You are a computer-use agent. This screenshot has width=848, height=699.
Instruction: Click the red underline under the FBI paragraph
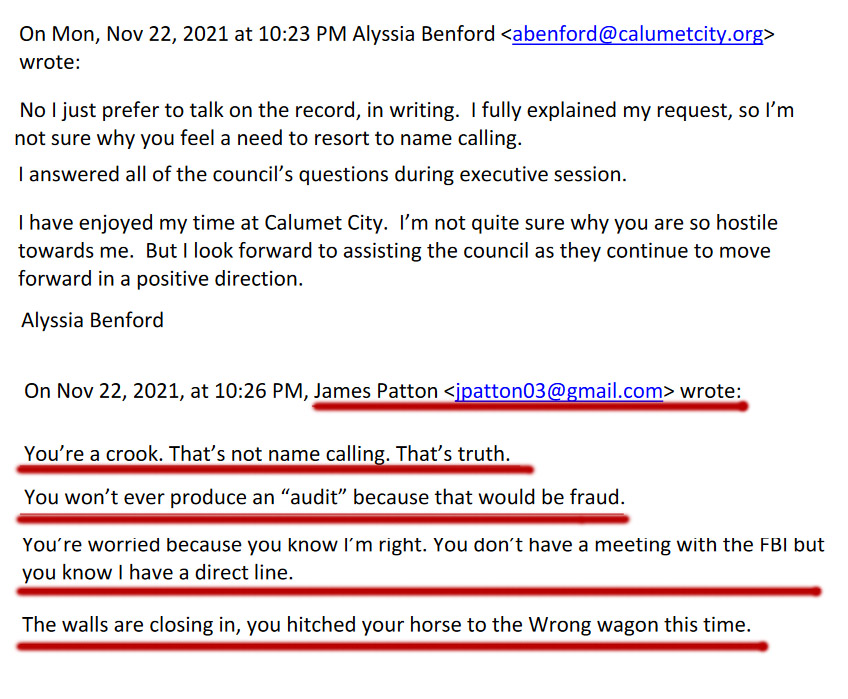tap(419, 591)
